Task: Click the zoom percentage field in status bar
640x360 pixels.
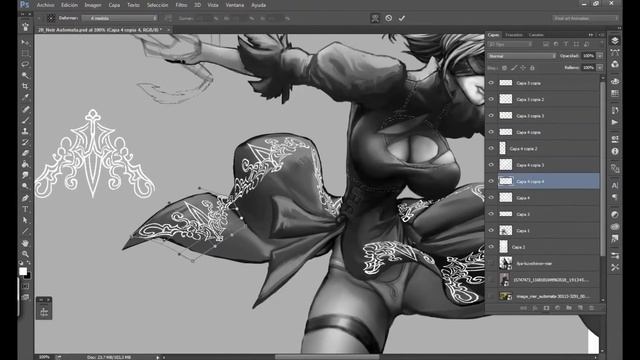Action: point(44,357)
